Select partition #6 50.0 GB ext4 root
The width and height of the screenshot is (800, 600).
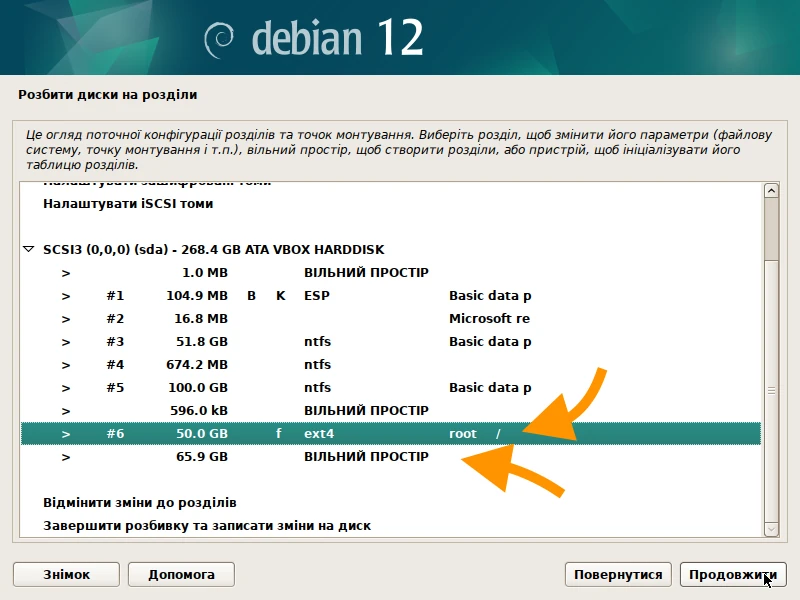[391, 433]
